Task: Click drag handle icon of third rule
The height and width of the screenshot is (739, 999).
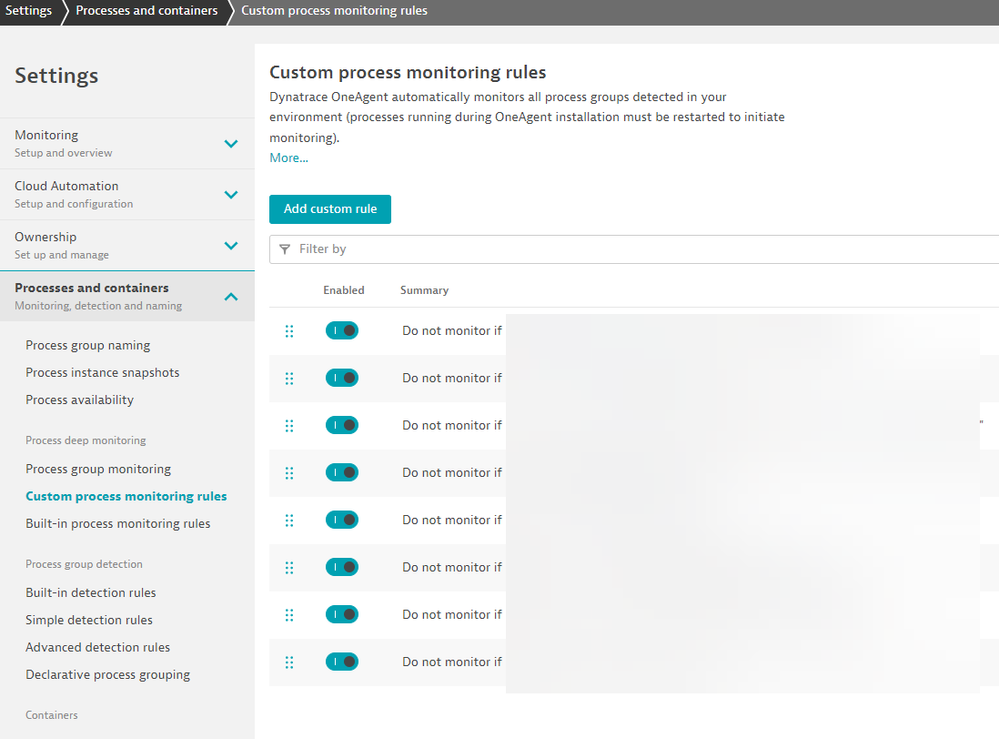Action: 289,426
